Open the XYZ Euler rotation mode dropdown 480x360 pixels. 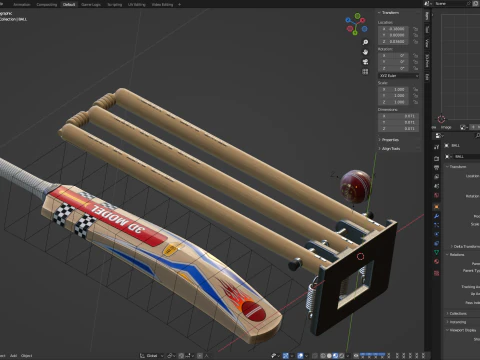coord(398,76)
